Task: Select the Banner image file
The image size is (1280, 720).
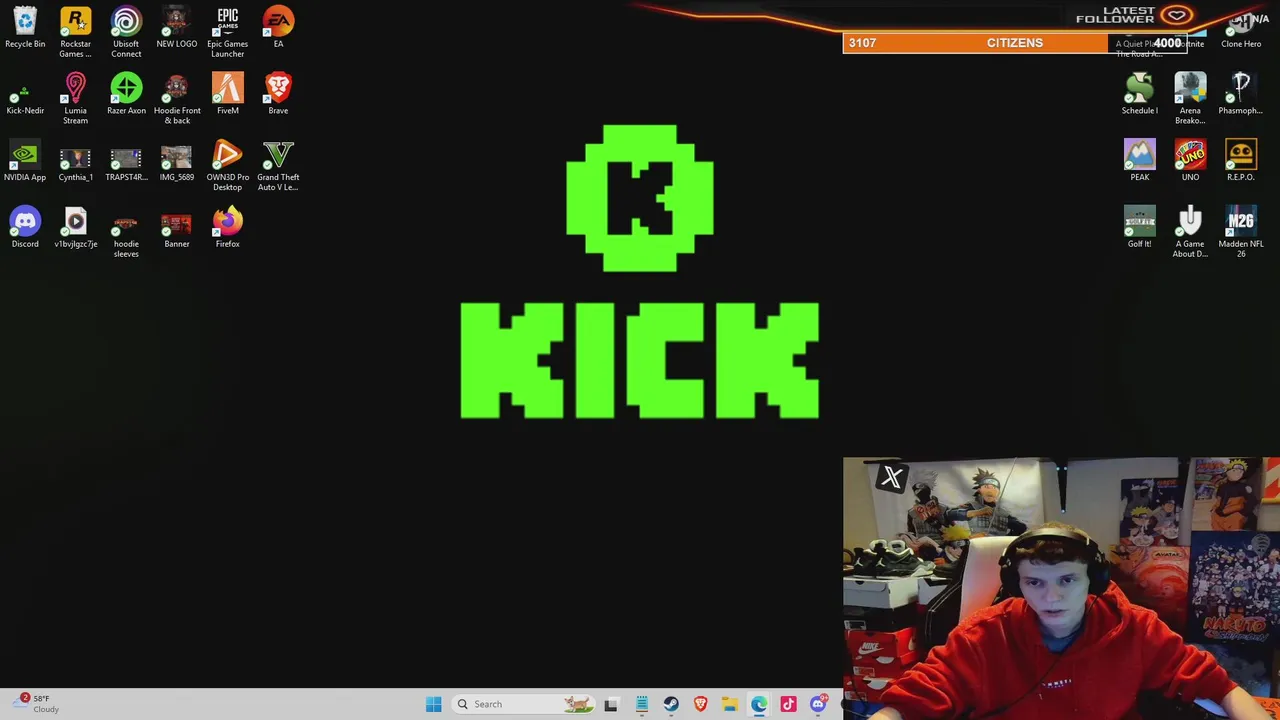Action: pyautogui.click(x=177, y=229)
